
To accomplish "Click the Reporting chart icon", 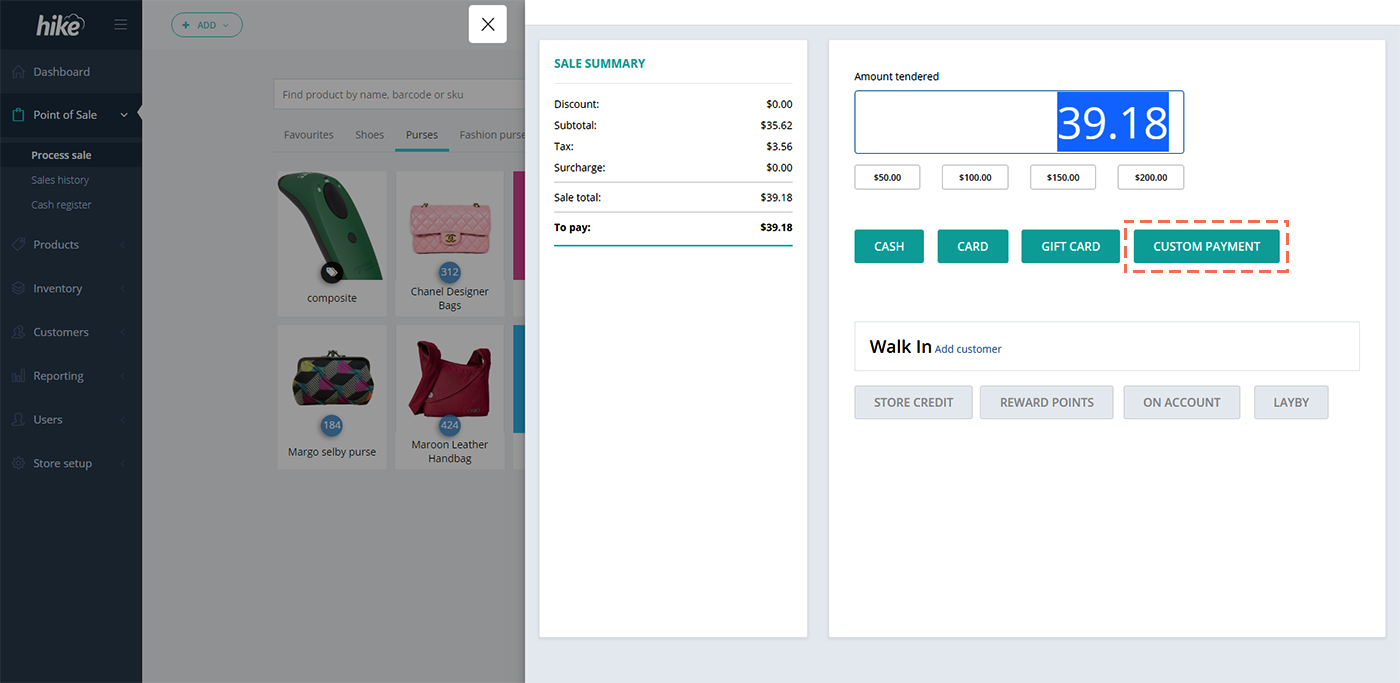I will pyautogui.click(x=18, y=376).
